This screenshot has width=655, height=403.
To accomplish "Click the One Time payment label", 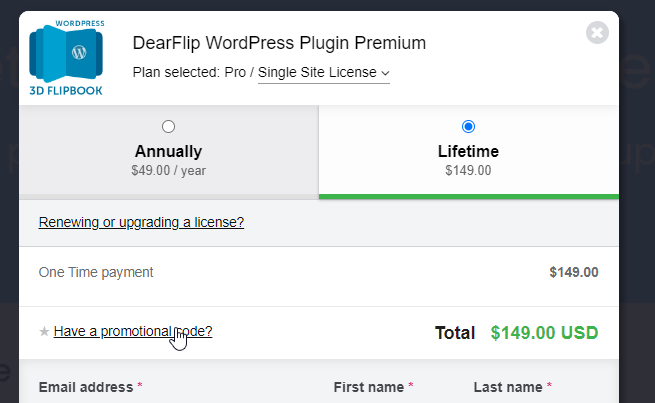I will point(96,272).
